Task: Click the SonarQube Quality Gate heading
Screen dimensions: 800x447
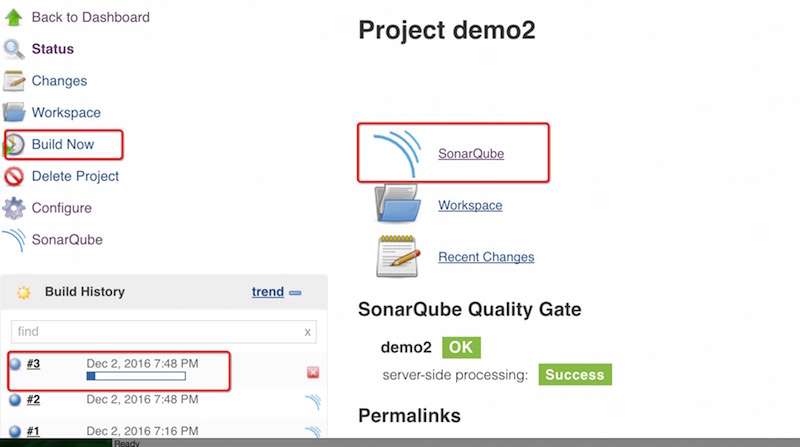Action: 469,309
